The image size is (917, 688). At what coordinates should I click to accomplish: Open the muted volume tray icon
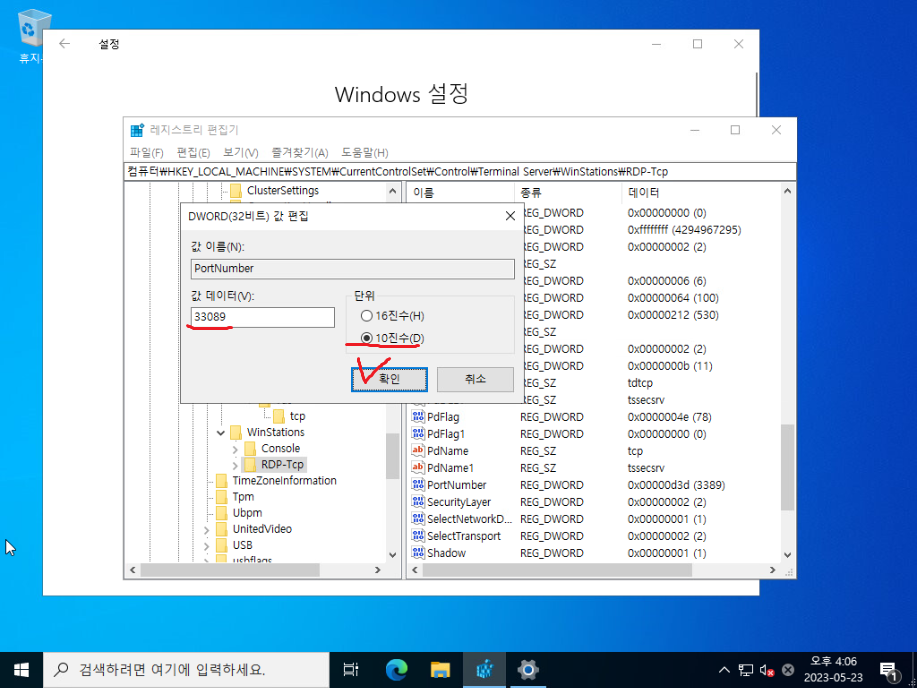[x=767, y=670]
